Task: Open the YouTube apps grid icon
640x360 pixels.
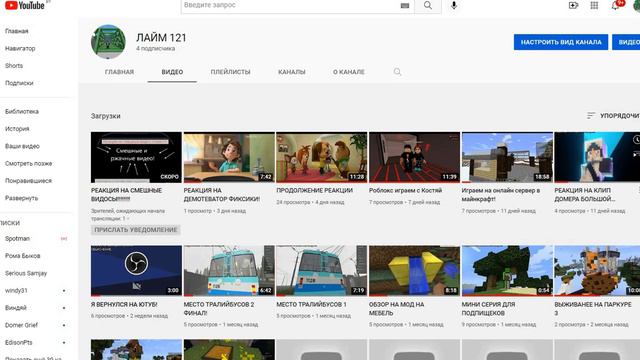Action: pyautogui.click(x=594, y=6)
